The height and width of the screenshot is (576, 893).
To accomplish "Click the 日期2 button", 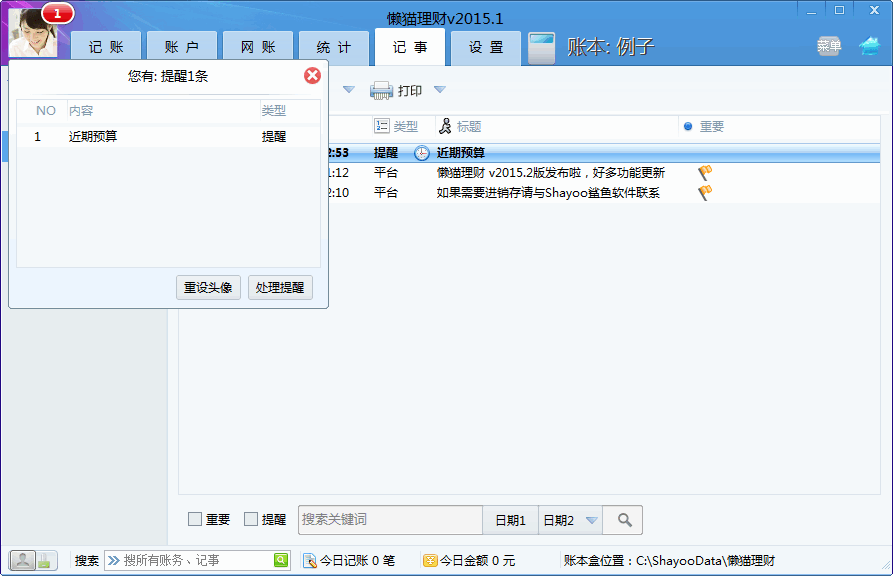I will click(x=559, y=520).
